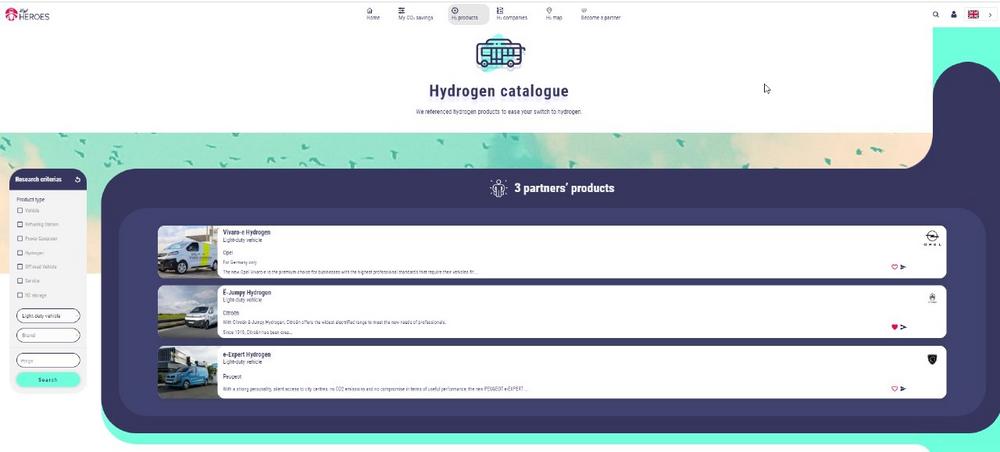The height and width of the screenshot is (452, 1000).
Task: Open the language selector with UK flag
Action: click(x=977, y=15)
